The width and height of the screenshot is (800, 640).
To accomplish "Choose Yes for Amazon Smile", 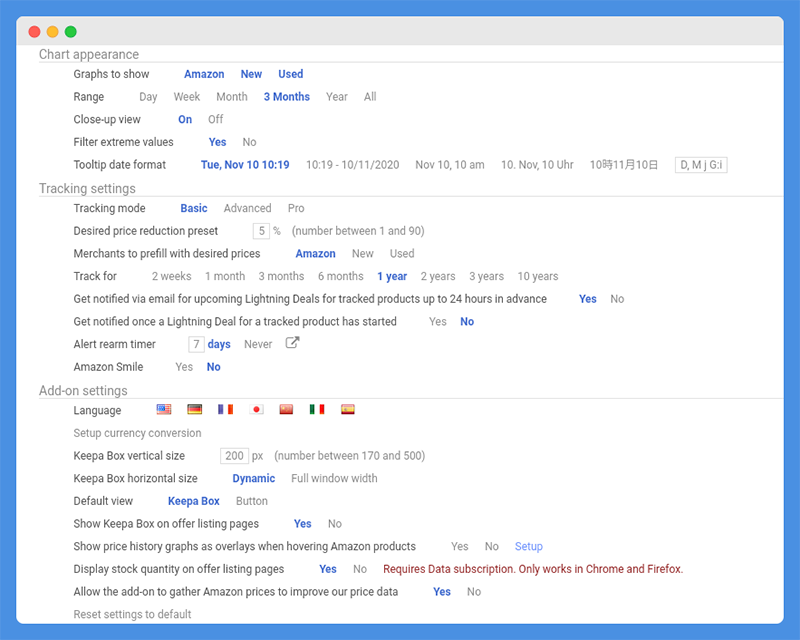I will click(184, 367).
